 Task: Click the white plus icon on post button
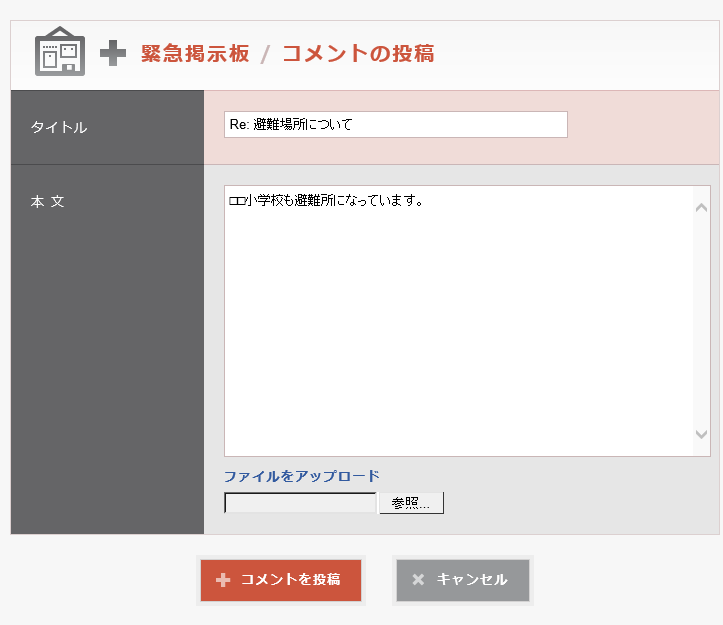pyautogui.click(x=222, y=580)
